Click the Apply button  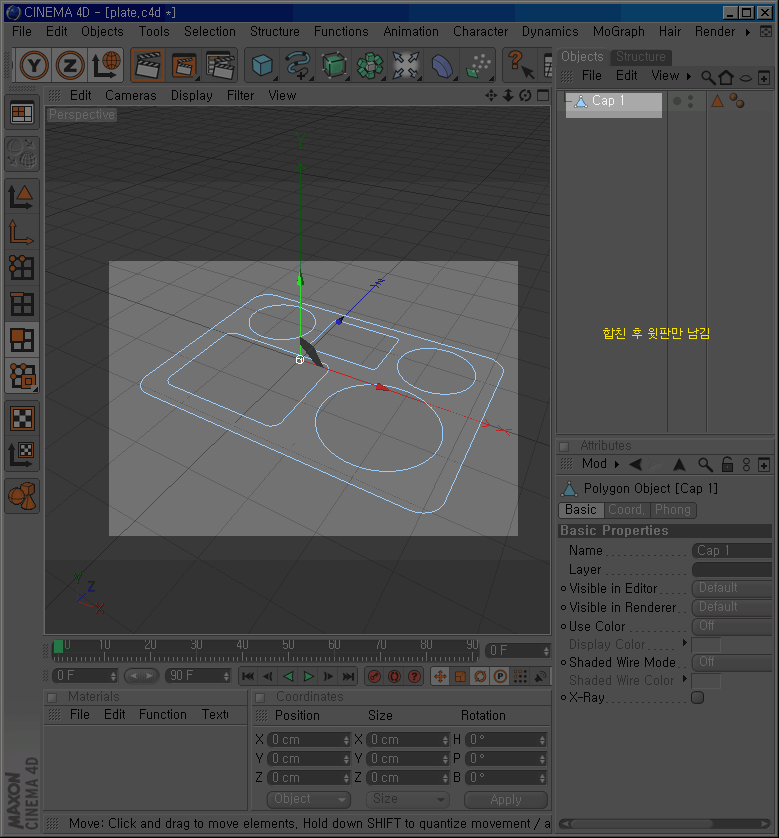point(506,800)
